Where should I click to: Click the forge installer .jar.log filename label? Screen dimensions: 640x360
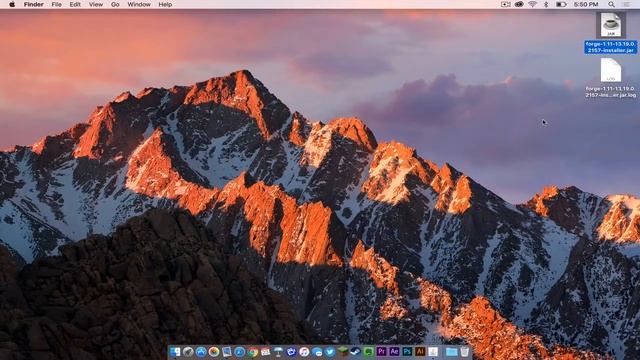click(x=611, y=92)
